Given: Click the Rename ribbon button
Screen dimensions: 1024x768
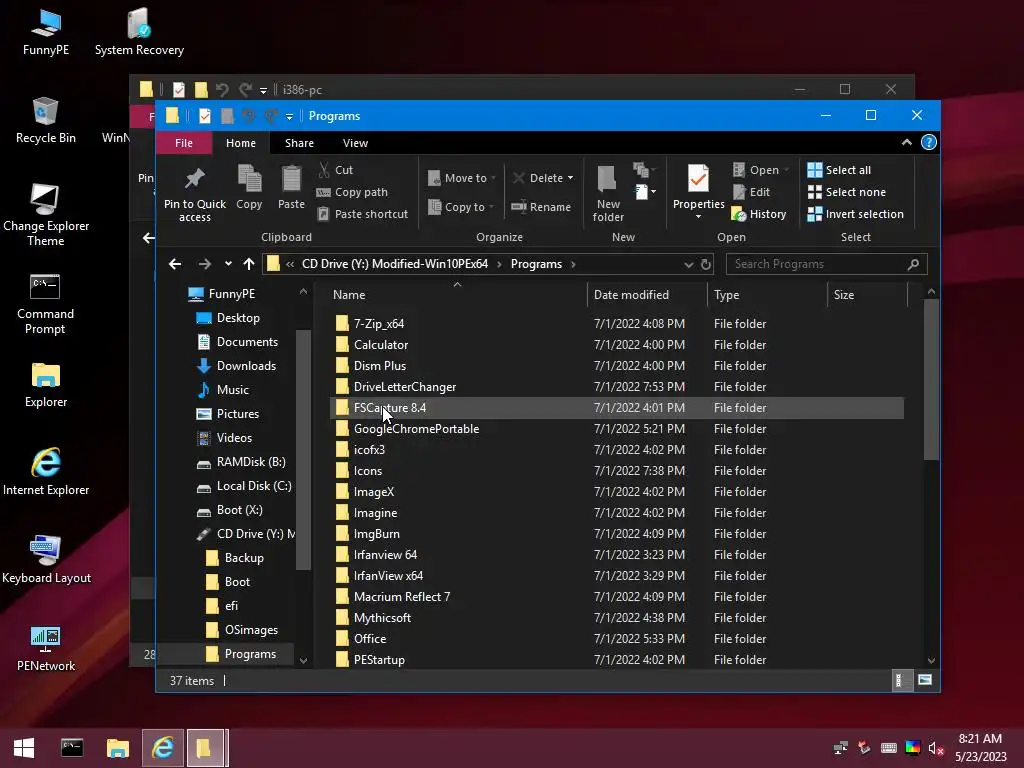Looking at the screenshot, I should [x=541, y=207].
